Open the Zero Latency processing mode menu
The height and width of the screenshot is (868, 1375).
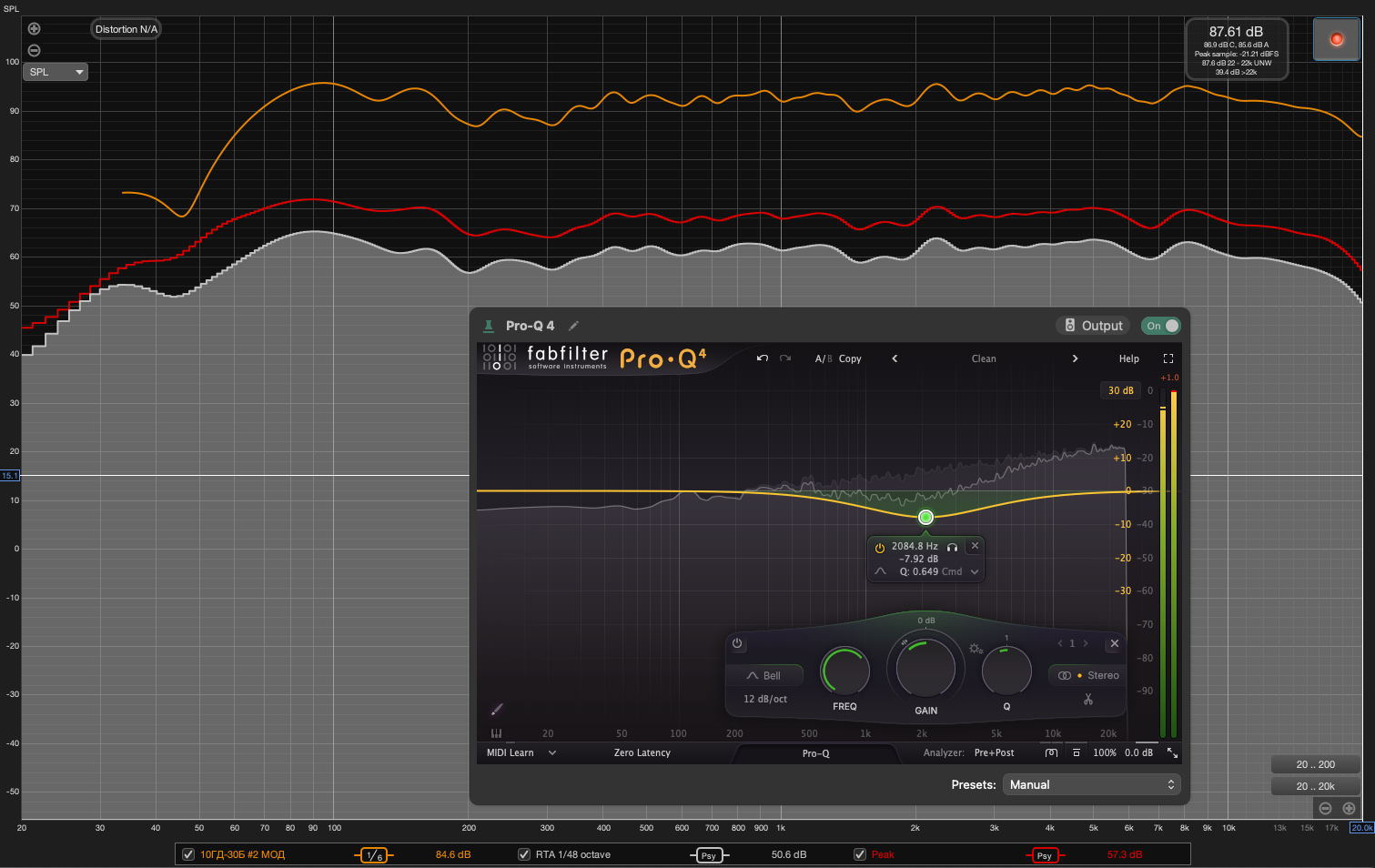[642, 752]
